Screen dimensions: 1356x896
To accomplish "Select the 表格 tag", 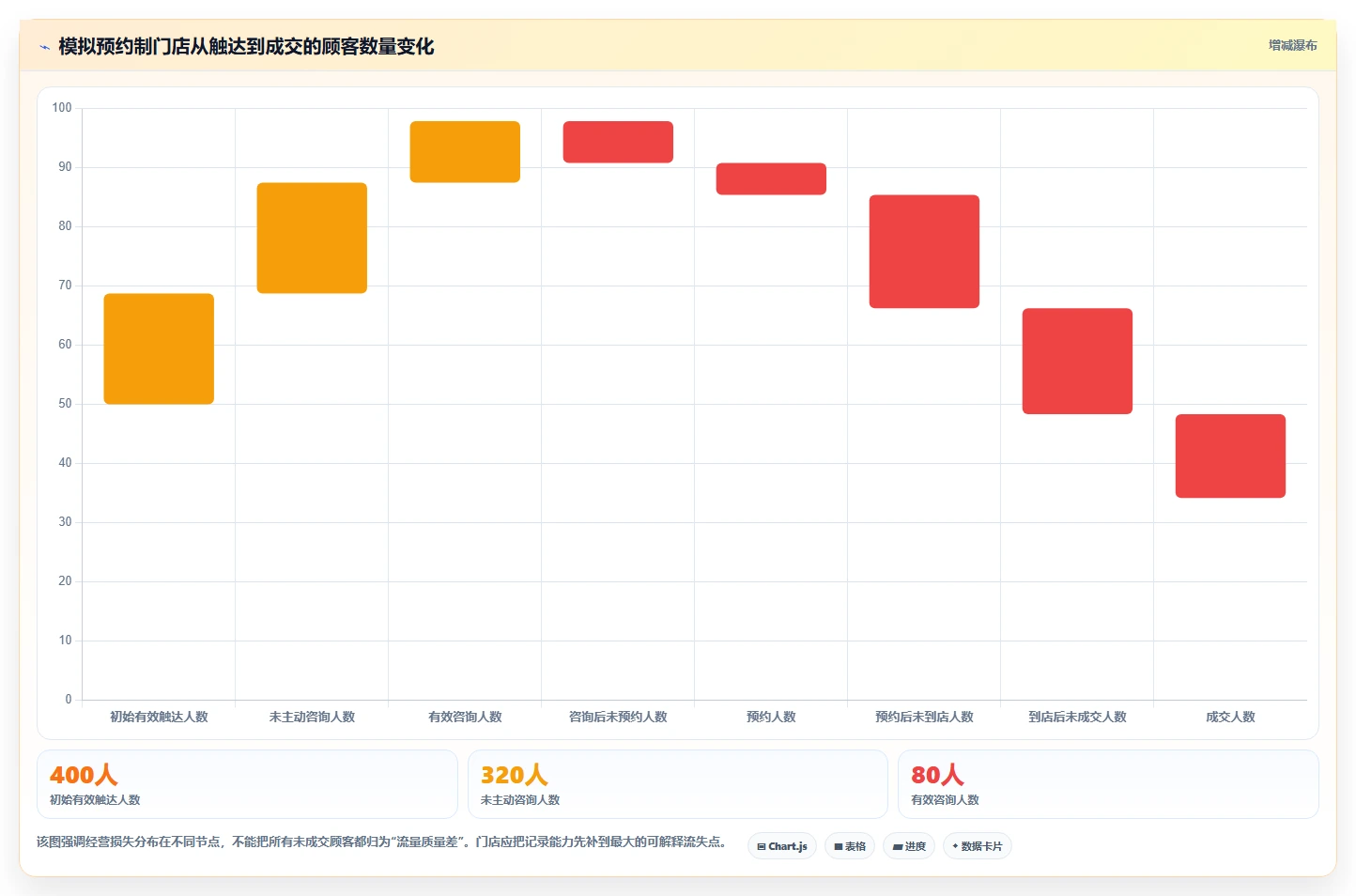I will (x=850, y=846).
